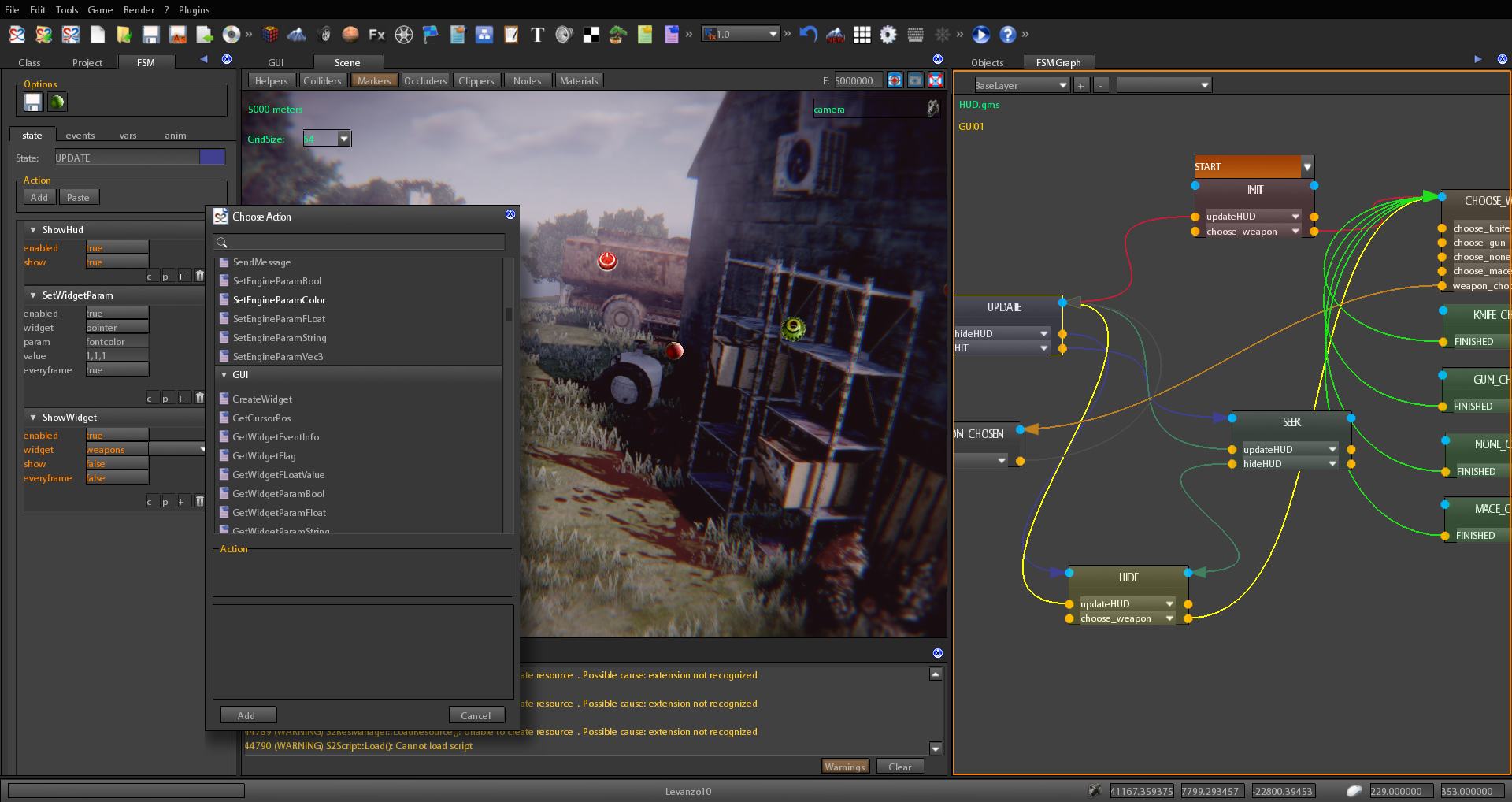
Task: Open settings with the gear icon
Action: click(x=888, y=35)
